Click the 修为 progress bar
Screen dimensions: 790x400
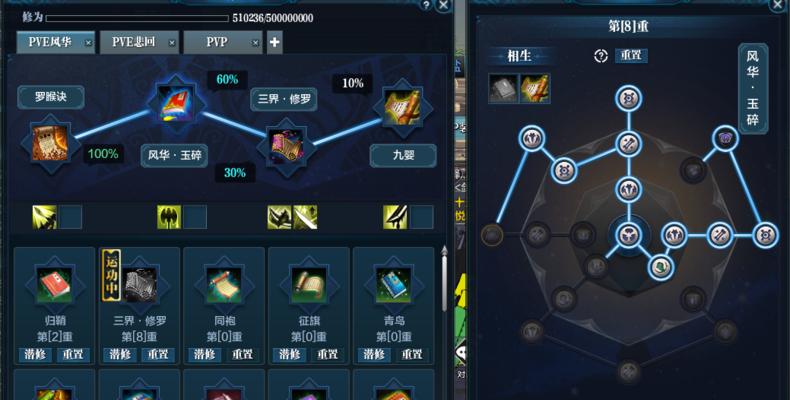137,19
